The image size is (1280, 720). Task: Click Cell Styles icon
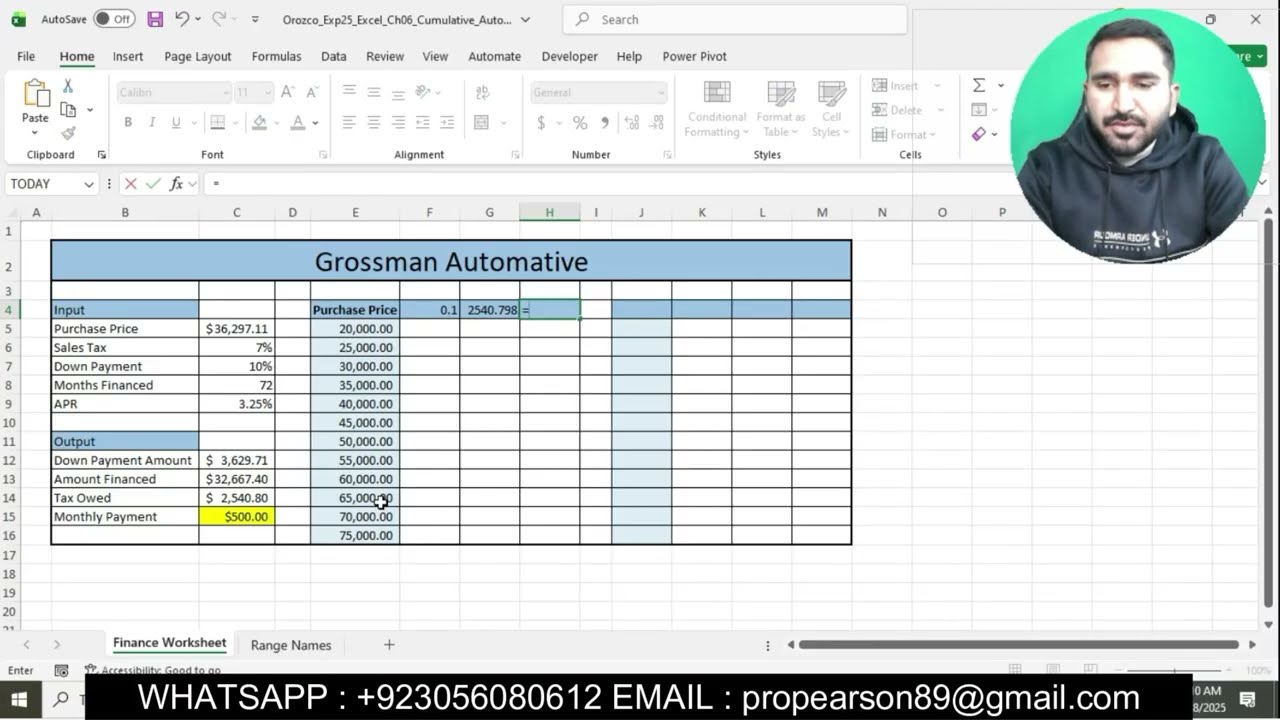[831, 108]
